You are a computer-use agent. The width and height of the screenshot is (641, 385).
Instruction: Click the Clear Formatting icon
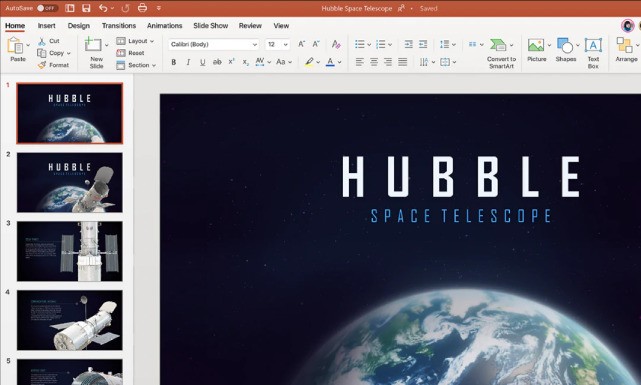point(336,44)
